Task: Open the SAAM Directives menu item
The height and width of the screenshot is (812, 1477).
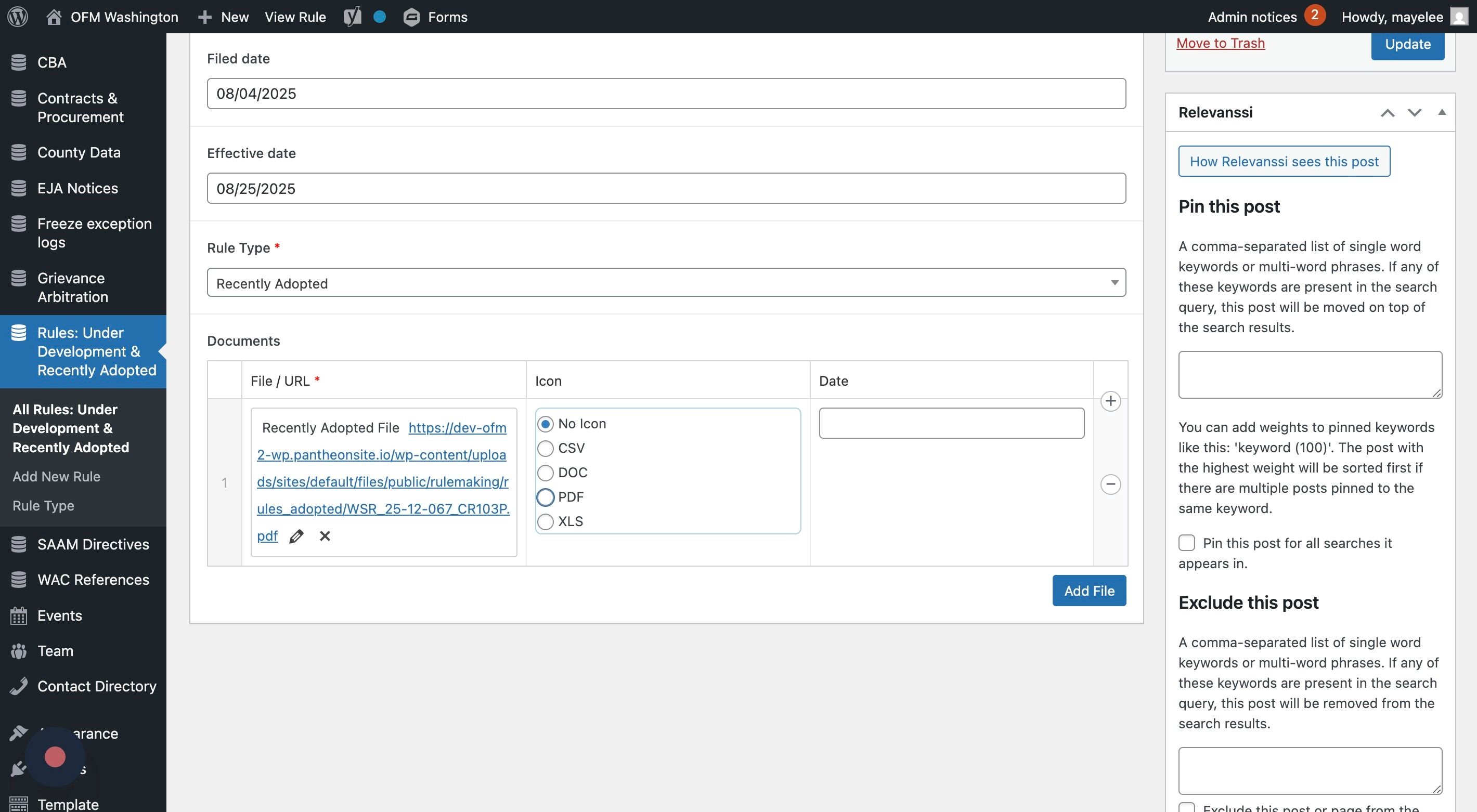Action: 93,544
